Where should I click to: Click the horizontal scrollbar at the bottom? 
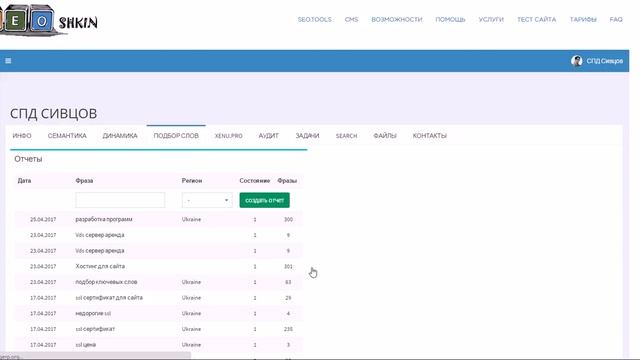(95, 356)
